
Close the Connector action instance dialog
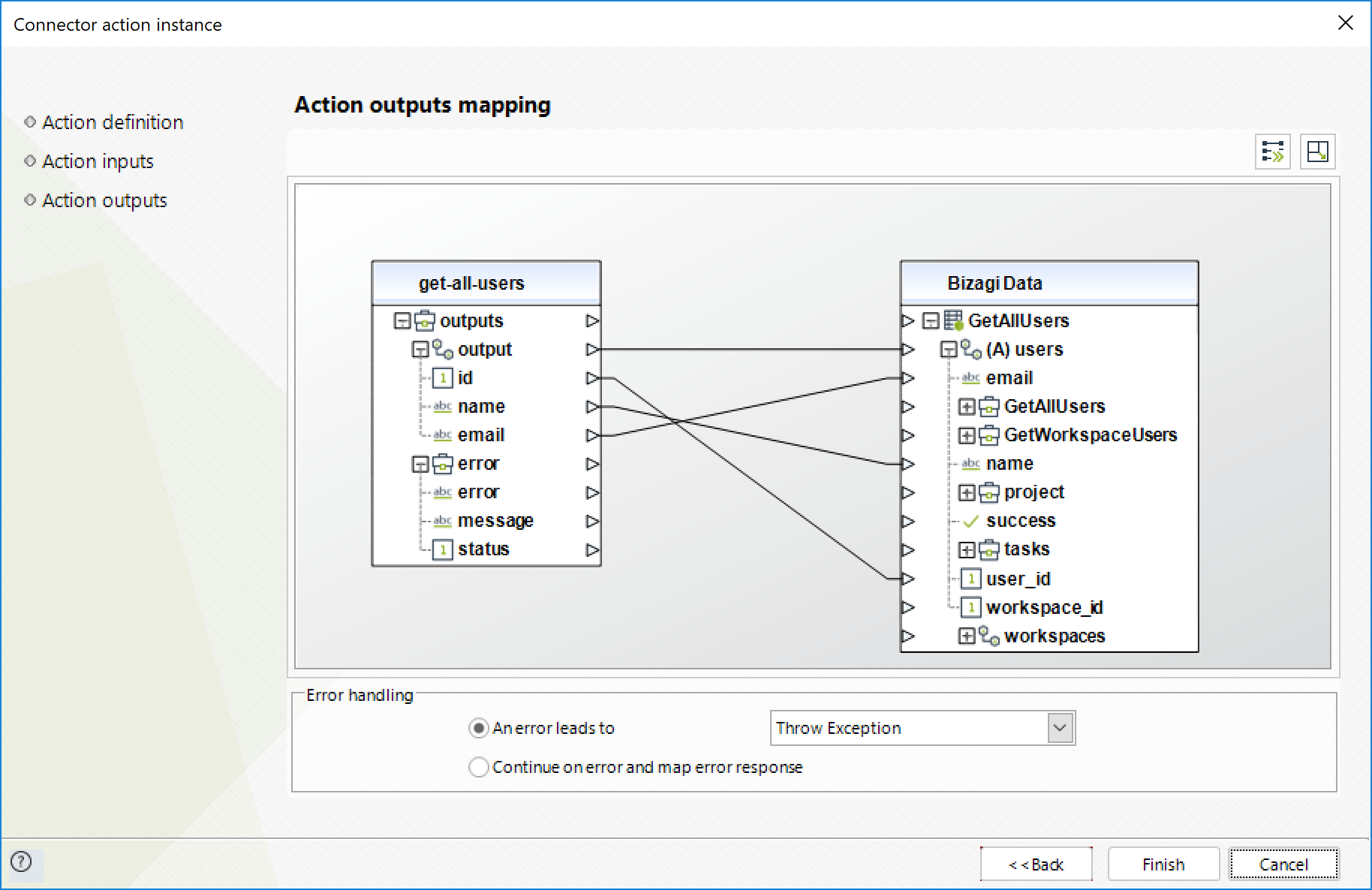point(1345,23)
